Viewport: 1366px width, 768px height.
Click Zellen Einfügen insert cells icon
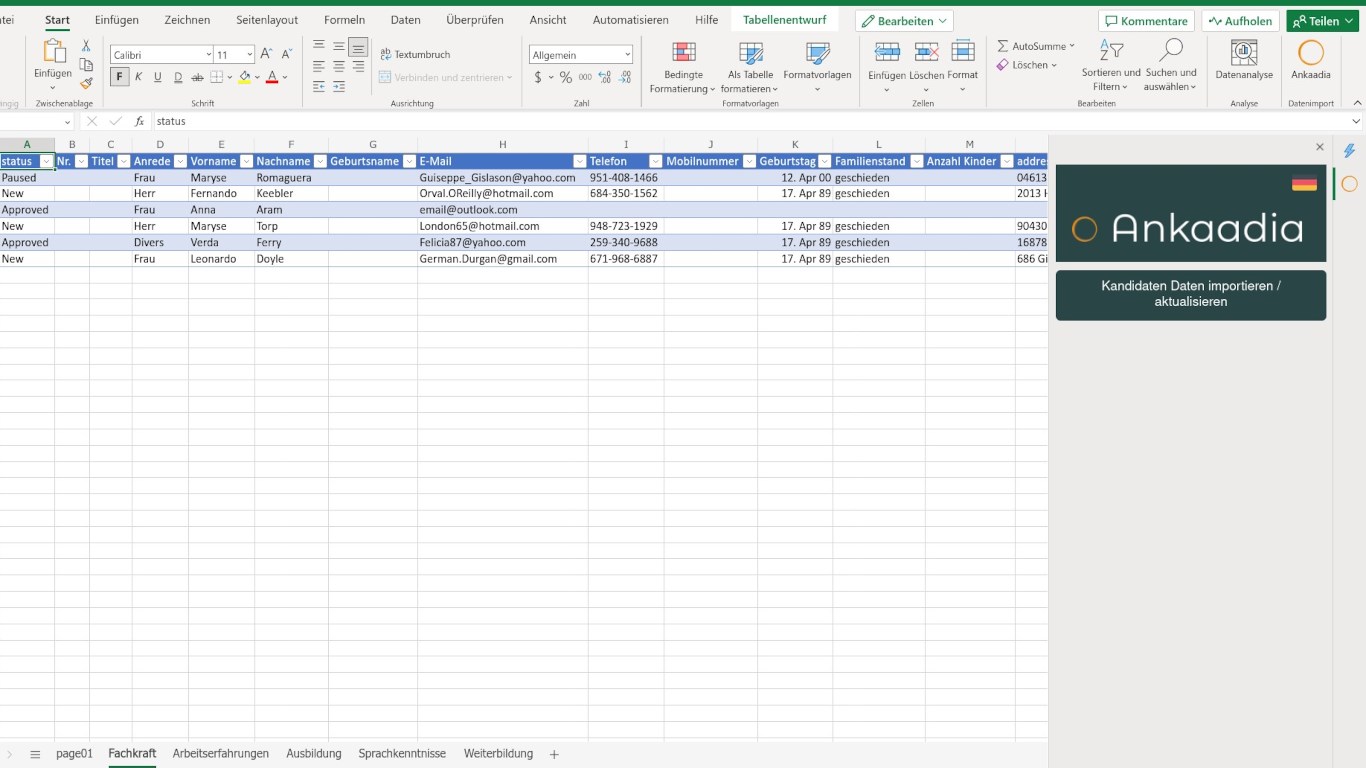(886, 67)
